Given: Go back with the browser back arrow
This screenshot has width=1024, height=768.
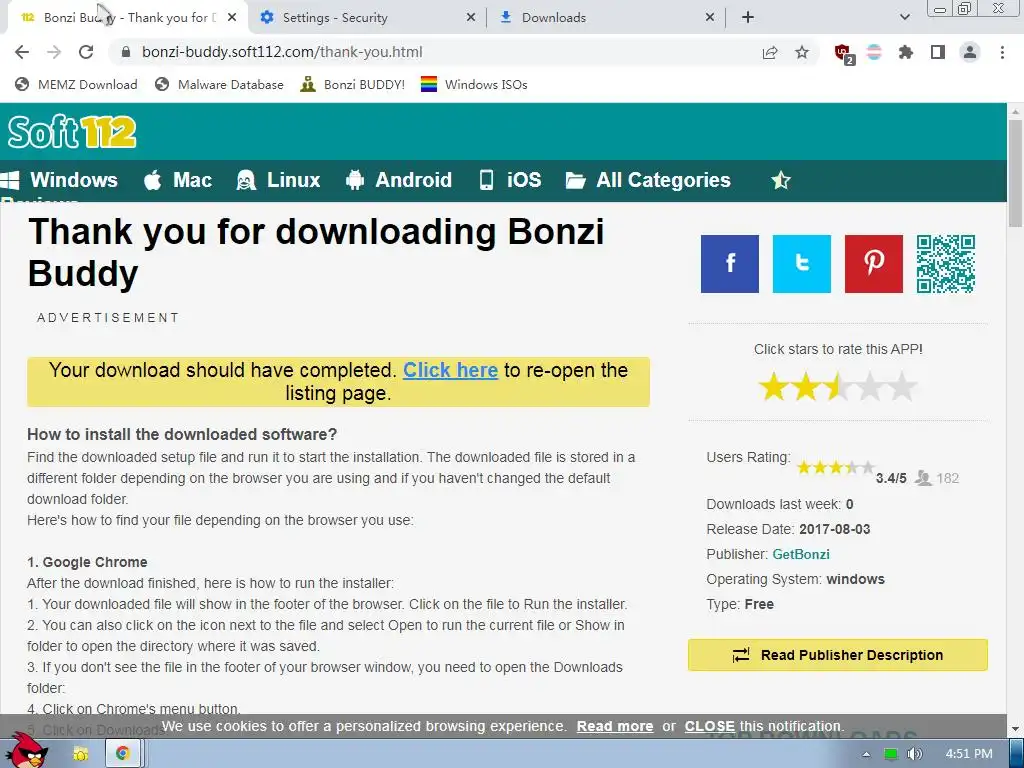Looking at the screenshot, I should (x=22, y=52).
